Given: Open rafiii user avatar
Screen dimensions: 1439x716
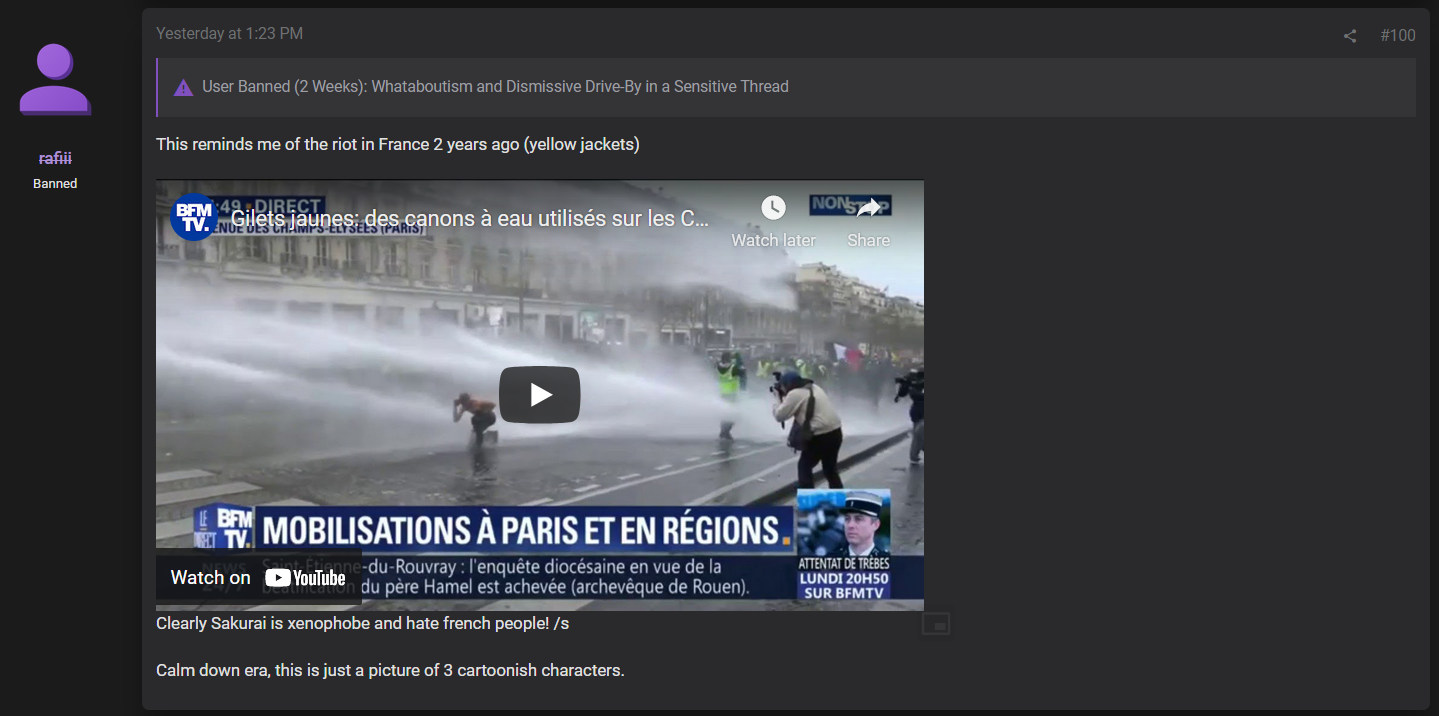Looking at the screenshot, I should pyautogui.click(x=55, y=79).
